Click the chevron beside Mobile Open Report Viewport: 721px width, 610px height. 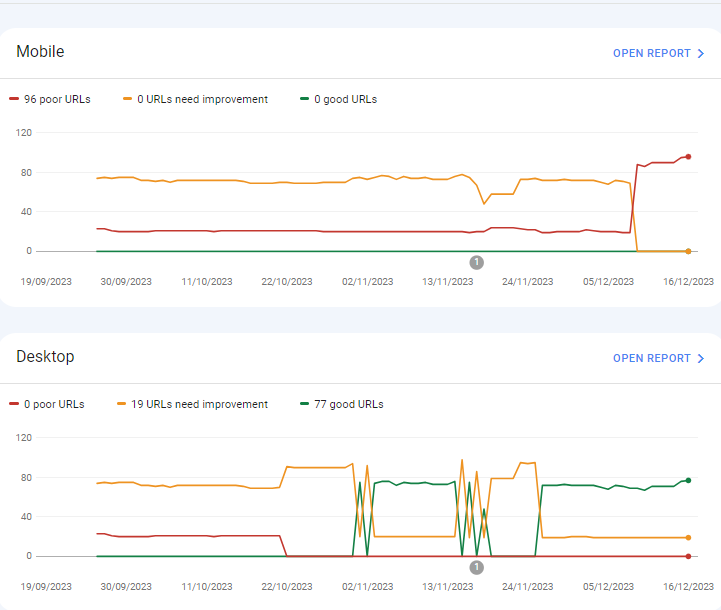(701, 53)
